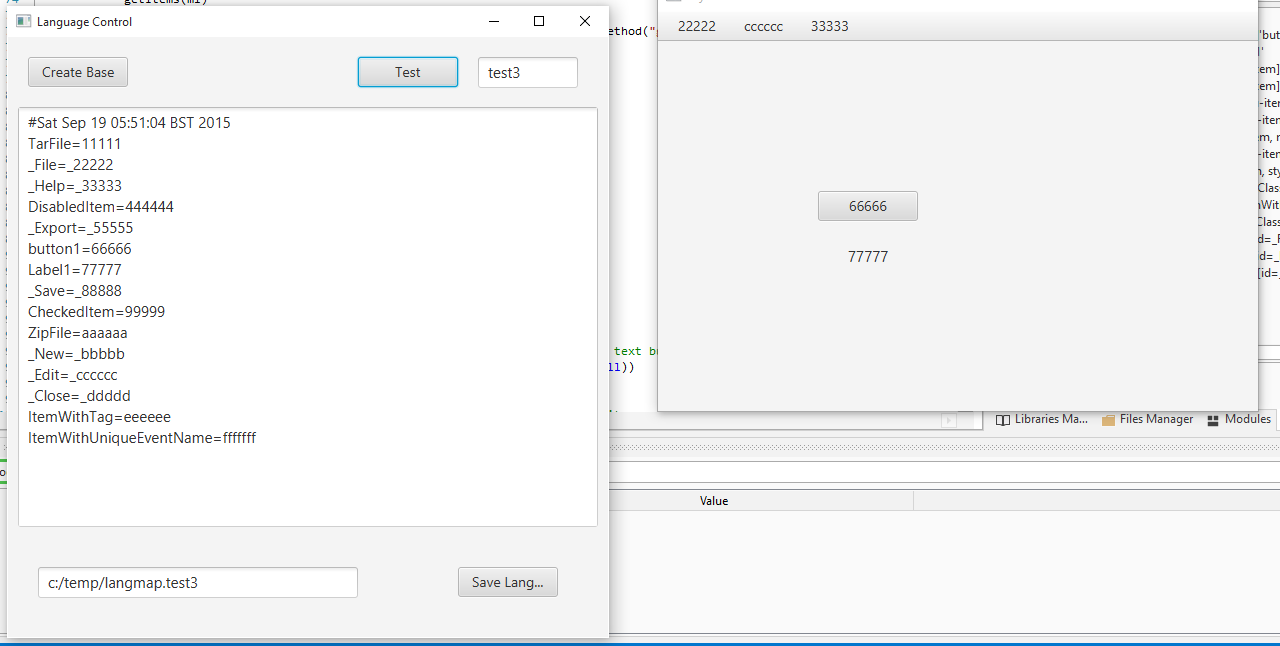The height and width of the screenshot is (646, 1280).
Task: Click the line _Export=_55555
Action: [81, 228]
